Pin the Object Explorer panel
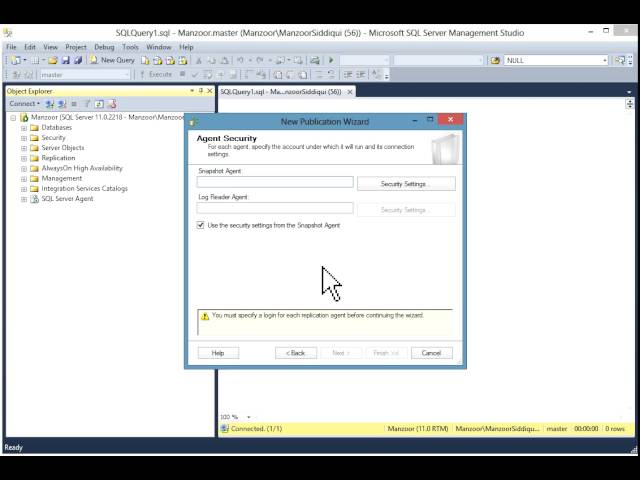640x480 pixels. coord(201,91)
